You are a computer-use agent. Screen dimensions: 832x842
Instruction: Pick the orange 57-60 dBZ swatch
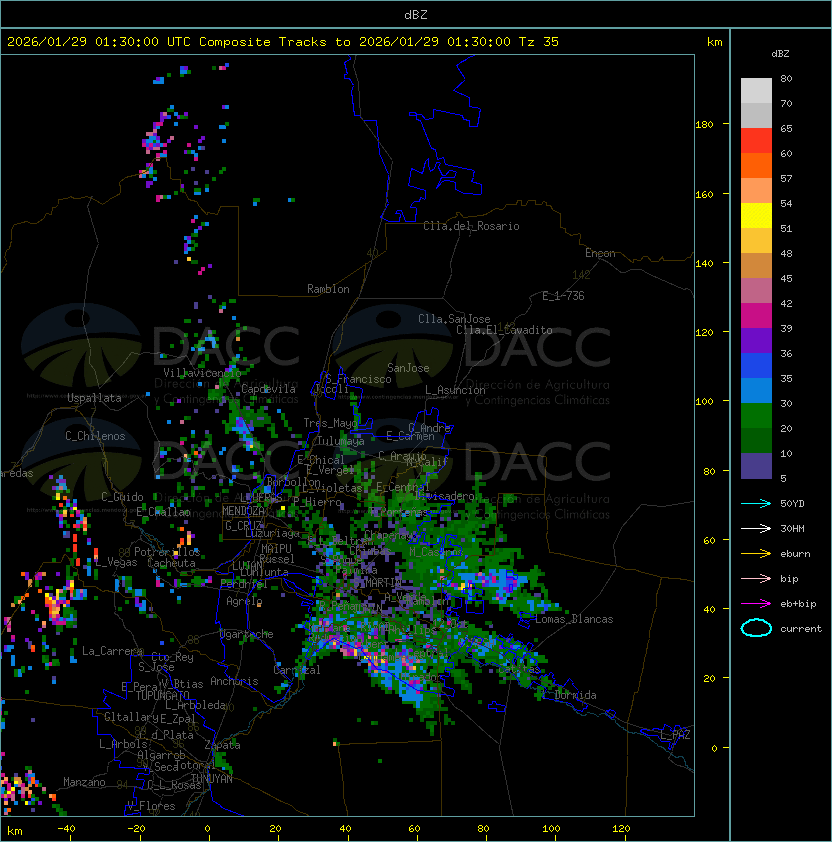[x=756, y=165]
